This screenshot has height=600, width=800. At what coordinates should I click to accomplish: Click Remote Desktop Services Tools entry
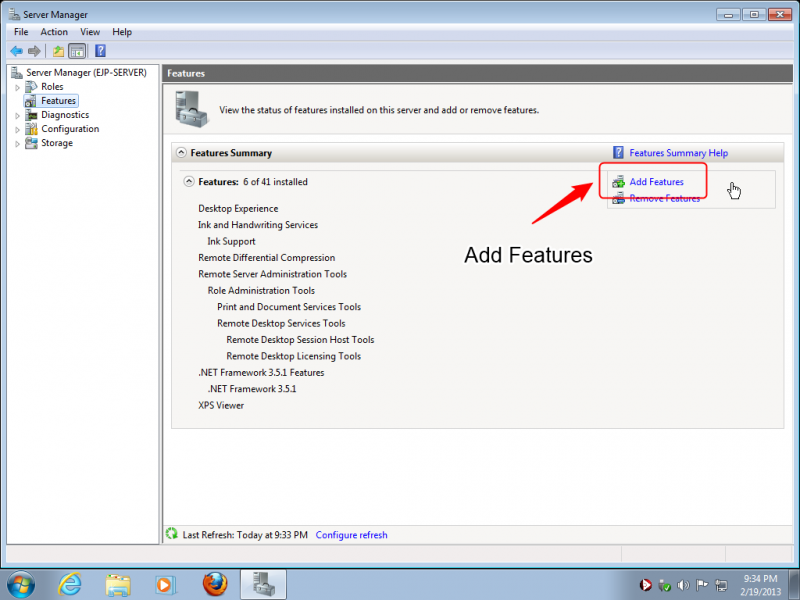[x=281, y=323]
